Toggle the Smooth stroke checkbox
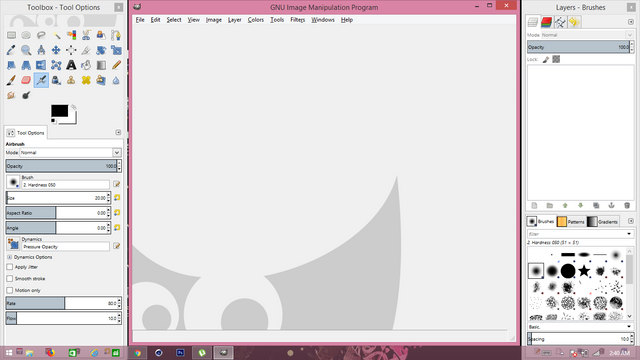The width and height of the screenshot is (640, 360). click(10, 278)
